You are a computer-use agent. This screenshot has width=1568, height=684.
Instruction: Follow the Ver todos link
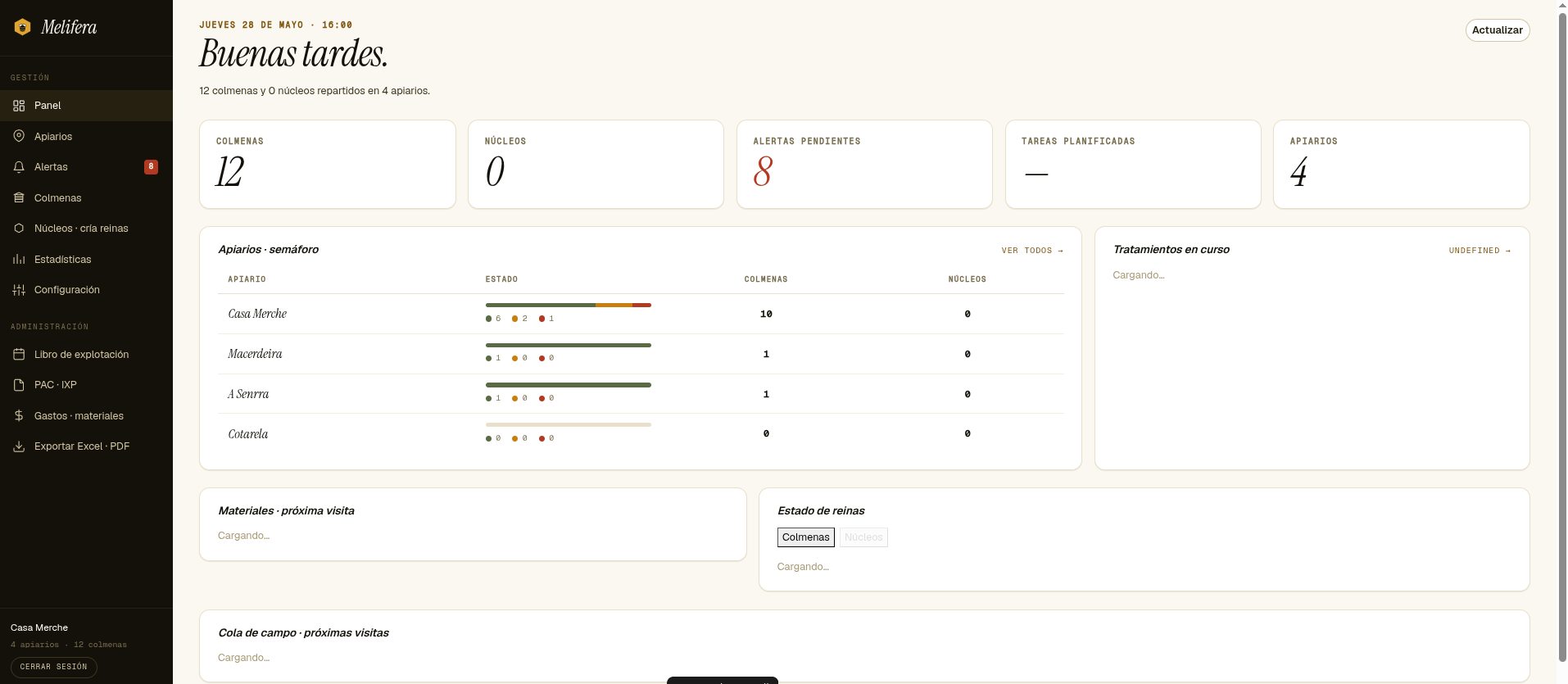point(1031,251)
